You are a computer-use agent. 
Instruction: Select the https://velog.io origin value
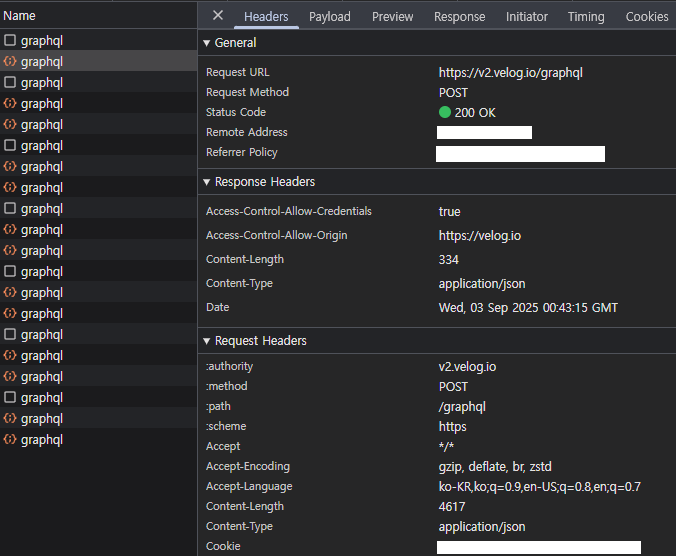pyautogui.click(x=479, y=236)
